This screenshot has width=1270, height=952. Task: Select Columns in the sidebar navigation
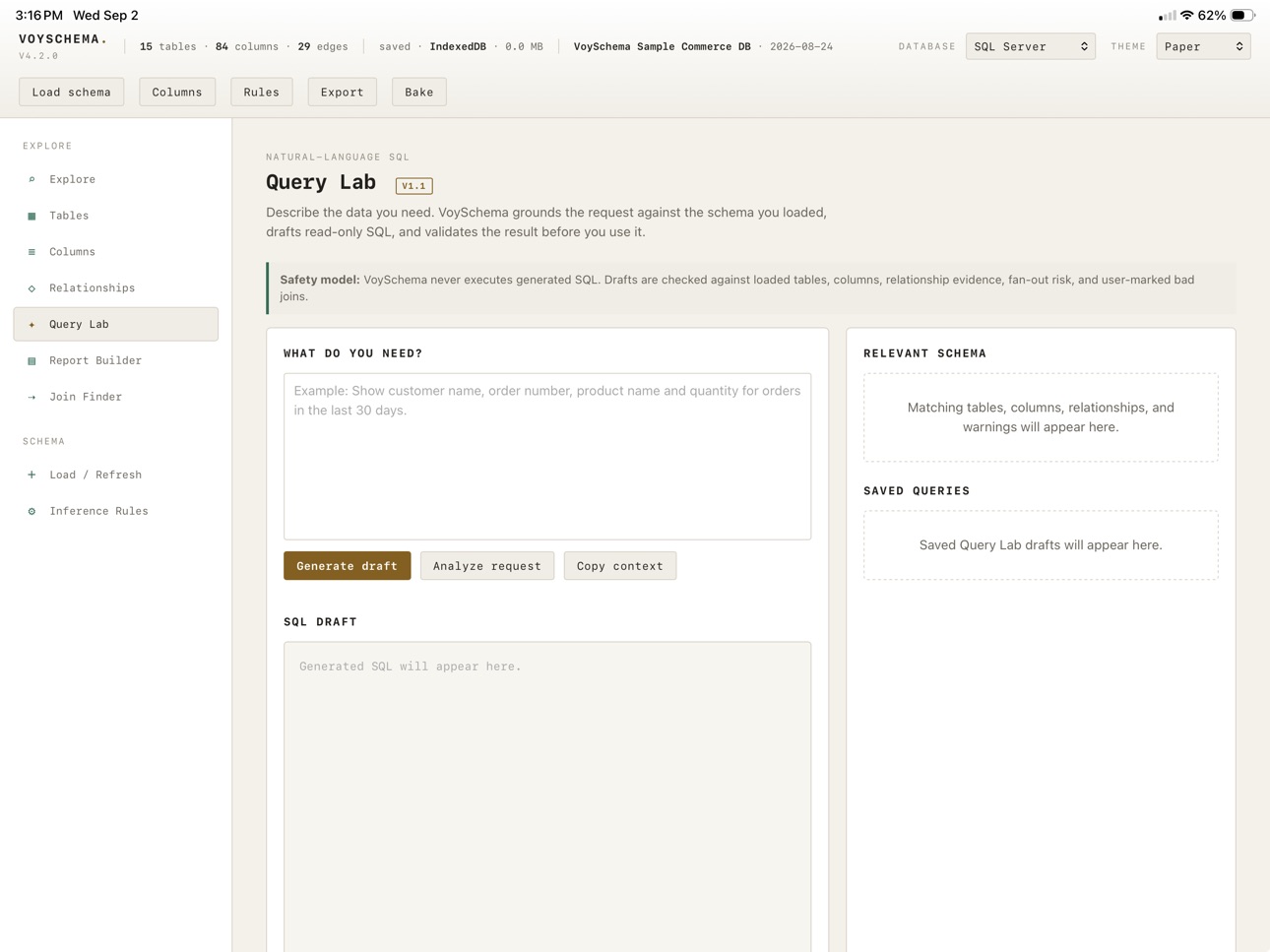[x=115, y=252]
